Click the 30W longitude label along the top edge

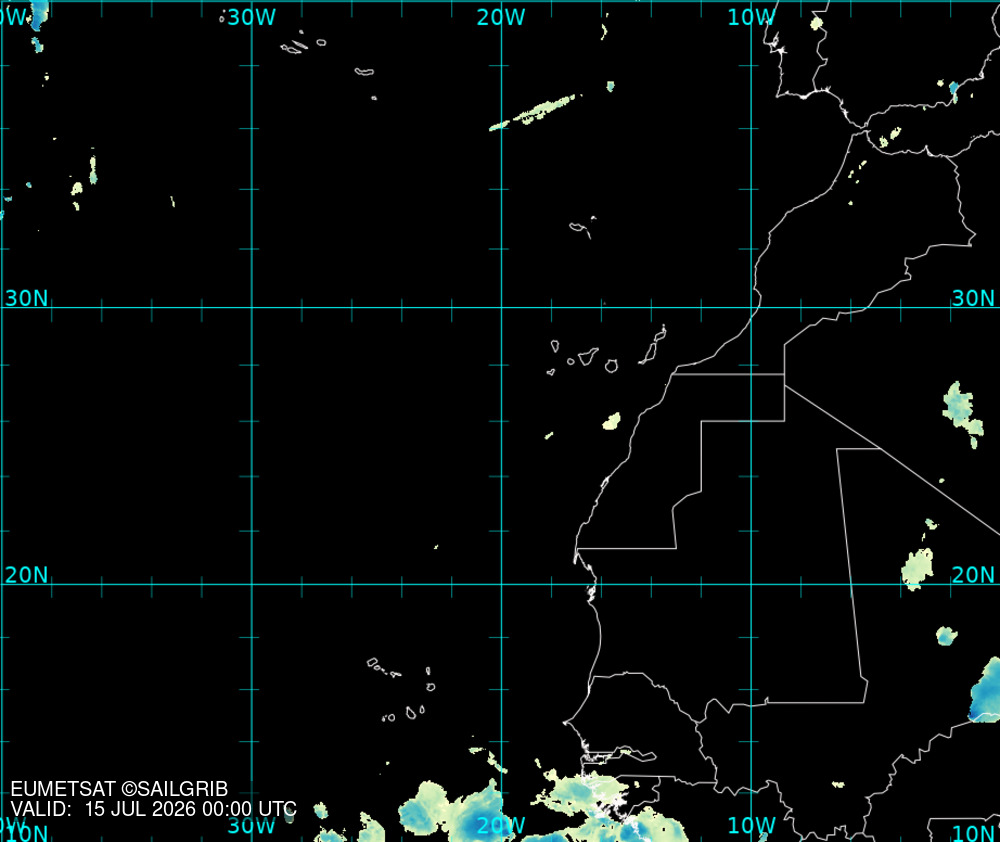[x=252, y=18]
